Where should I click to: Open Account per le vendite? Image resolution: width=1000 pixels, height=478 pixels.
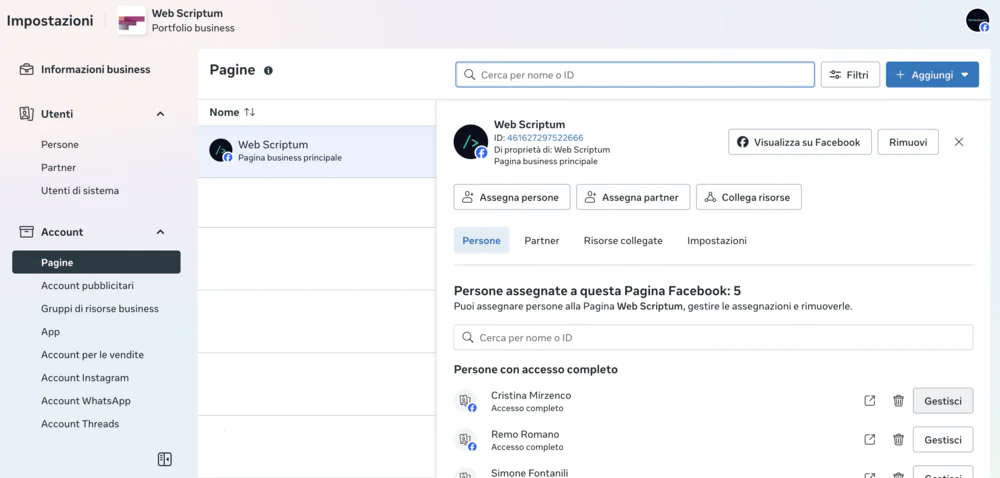(92, 354)
